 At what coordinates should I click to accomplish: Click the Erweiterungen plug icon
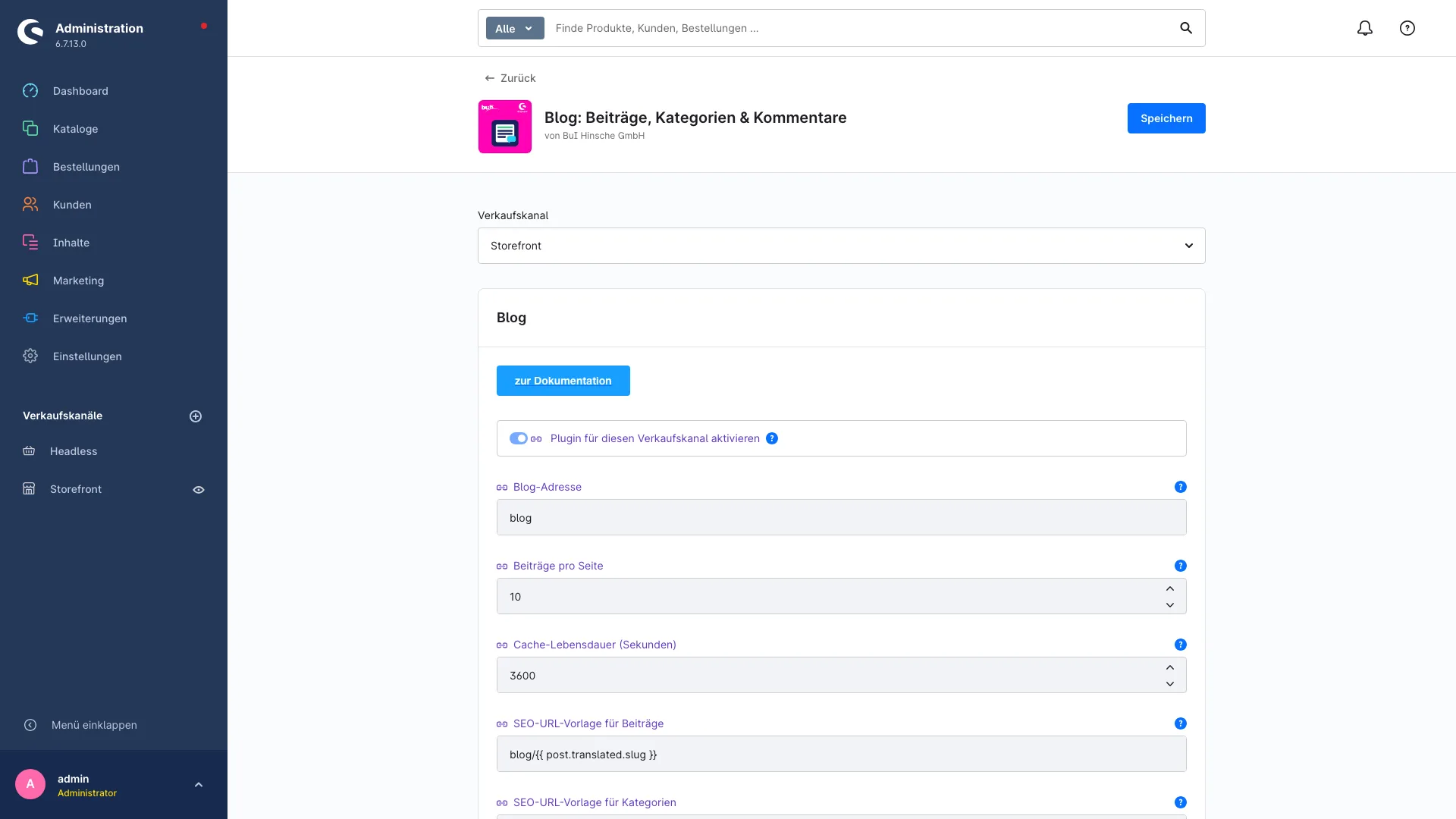coord(30,318)
